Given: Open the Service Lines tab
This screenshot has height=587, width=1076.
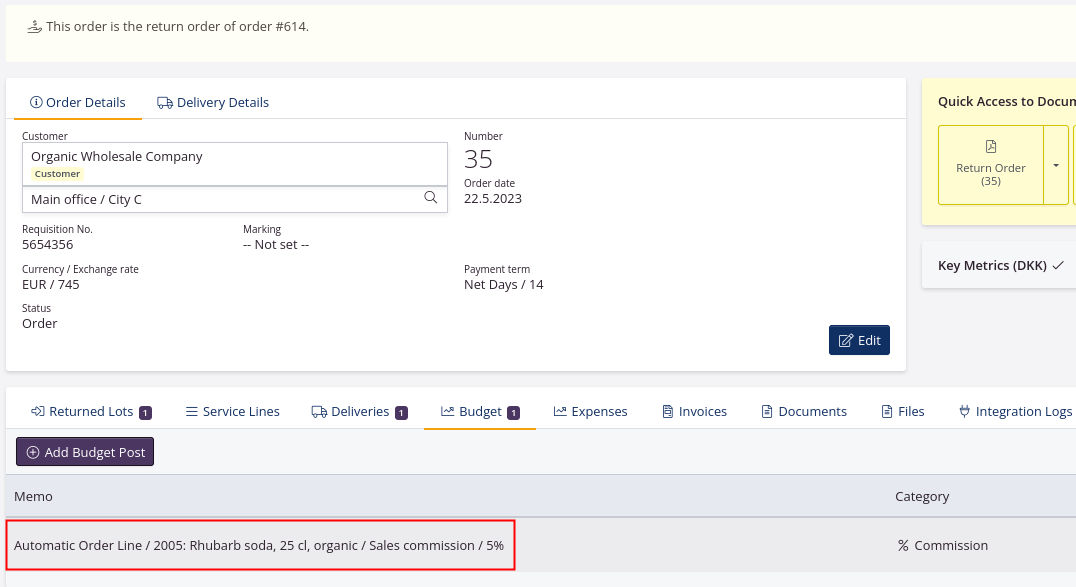Looking at the screenshot, I should pos(232,412).
